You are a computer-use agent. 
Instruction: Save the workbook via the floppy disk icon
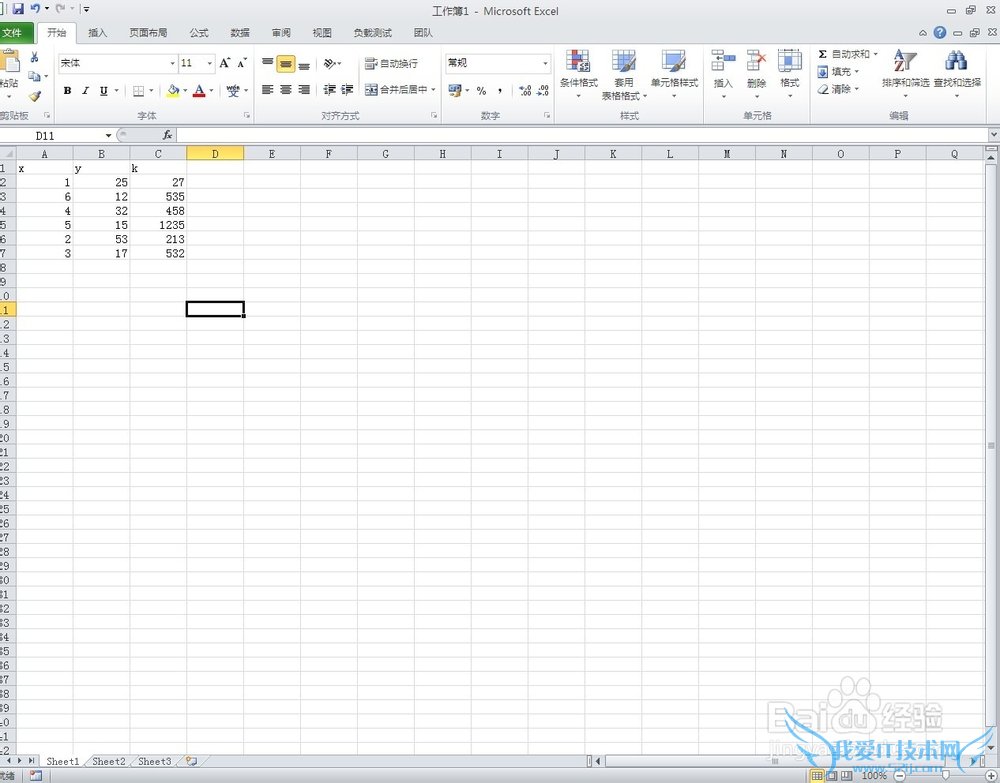[18, 9]
